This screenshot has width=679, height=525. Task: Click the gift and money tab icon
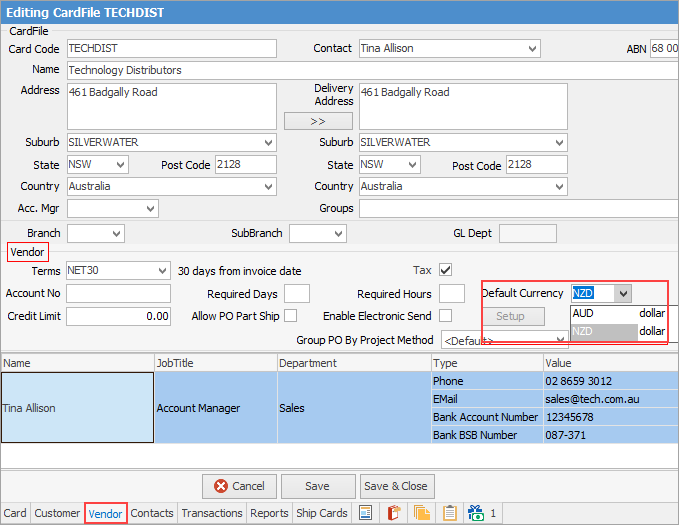point(477,513)
